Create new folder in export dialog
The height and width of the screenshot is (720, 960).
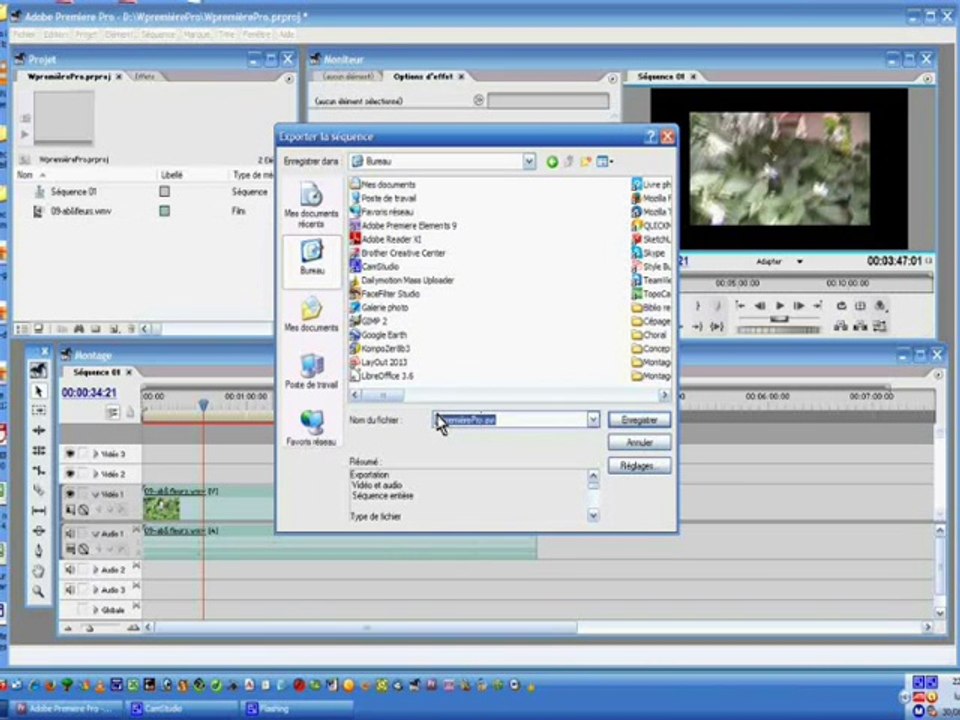(x=586, y=162)
